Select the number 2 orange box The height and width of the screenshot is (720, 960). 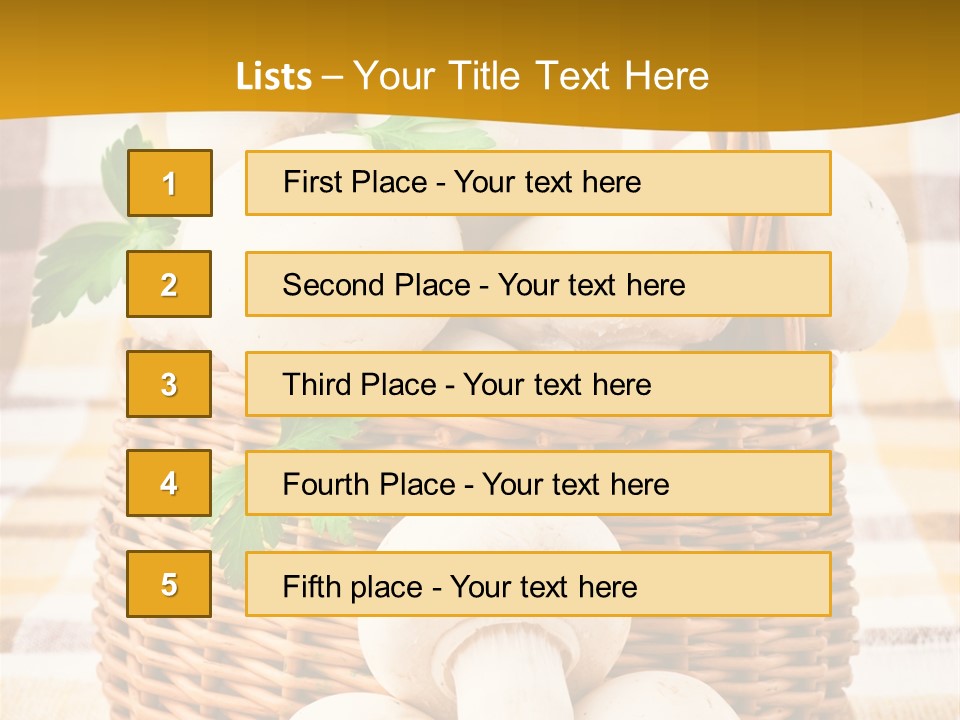click(169, 284)
